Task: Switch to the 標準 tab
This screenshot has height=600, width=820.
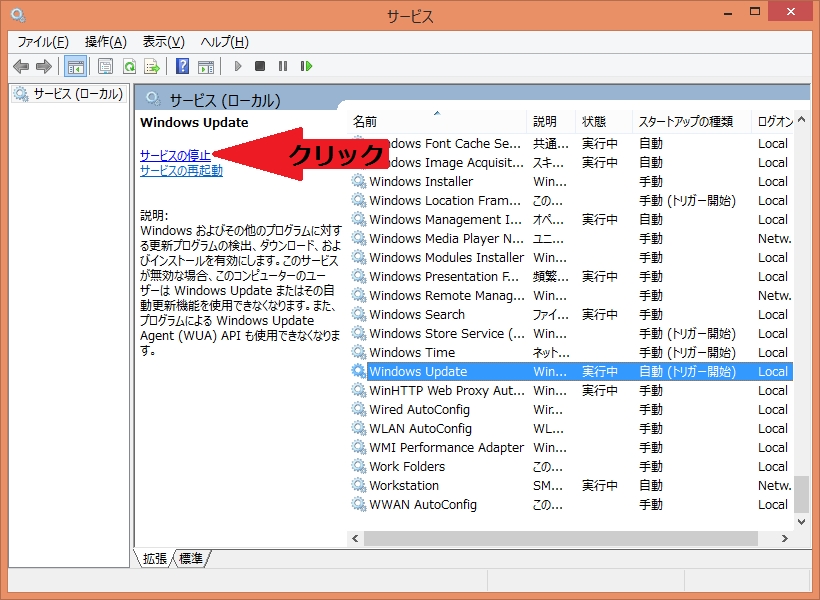Action: (x=191, y=559)
